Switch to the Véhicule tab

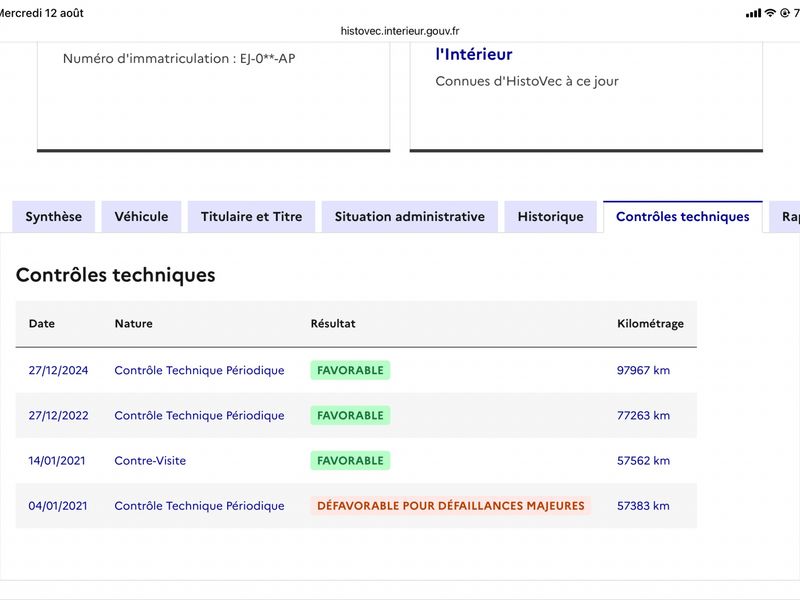pos(141,217)
